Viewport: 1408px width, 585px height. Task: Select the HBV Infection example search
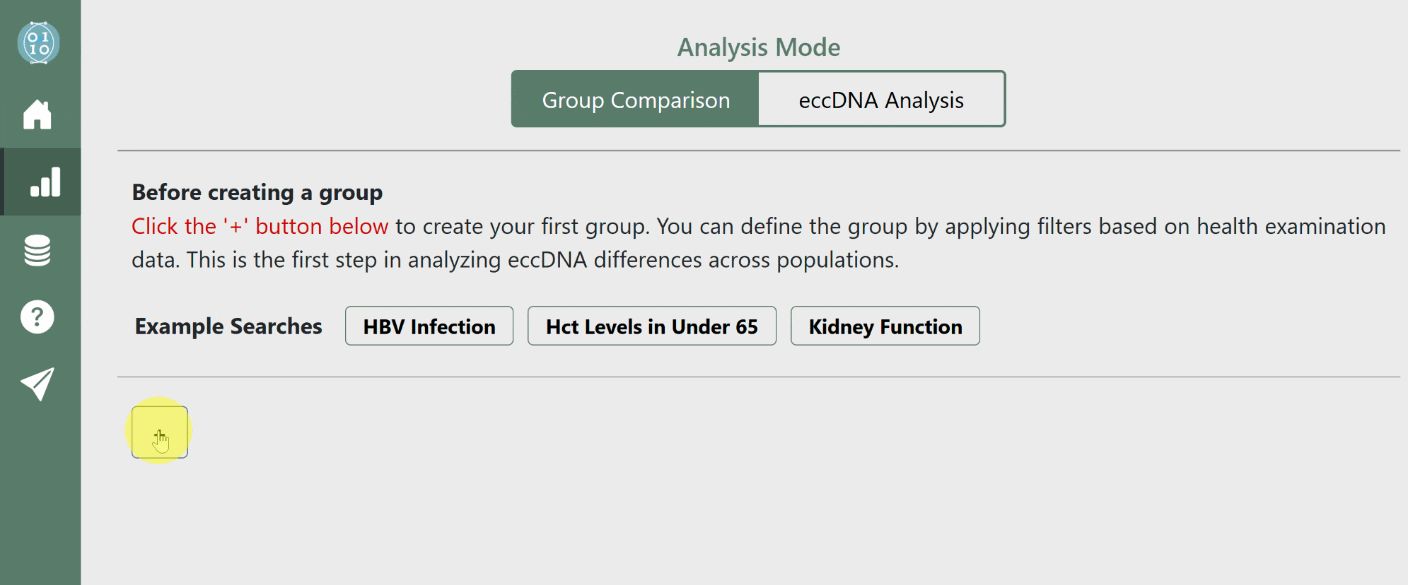click(429, 327)
